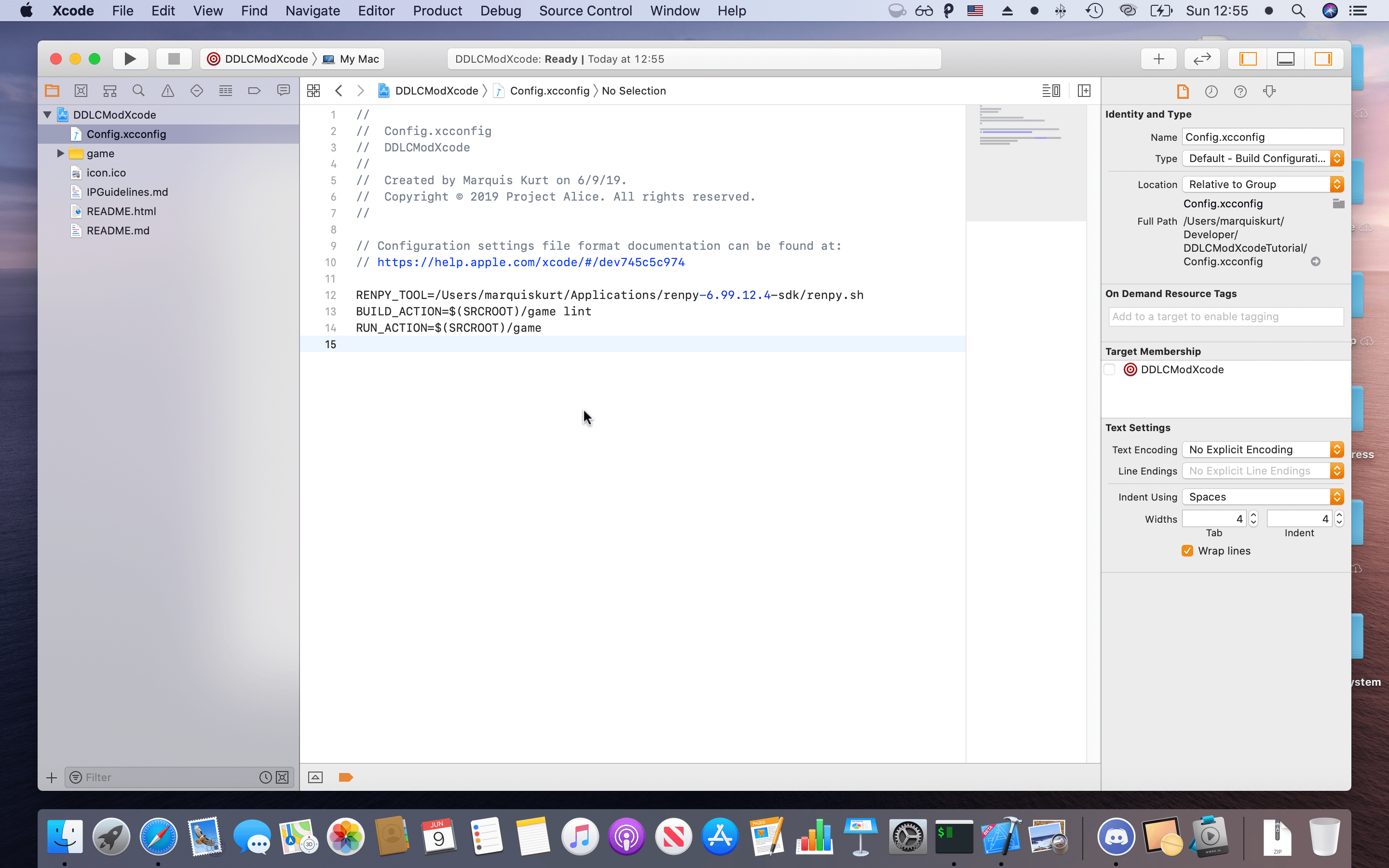Choose the My Mac run destination
The image size is (1389, 868).
click(x=351, y=58)
